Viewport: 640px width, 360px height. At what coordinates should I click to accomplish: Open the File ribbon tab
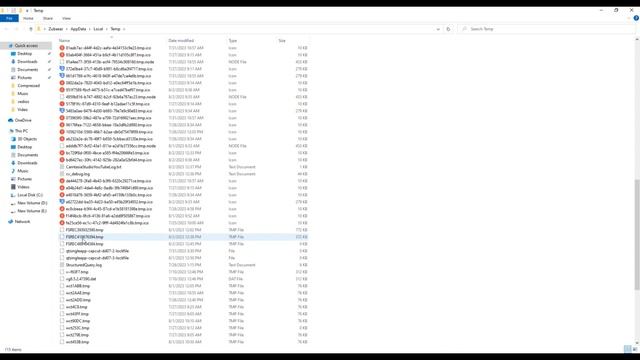click(x=9, y=18)
